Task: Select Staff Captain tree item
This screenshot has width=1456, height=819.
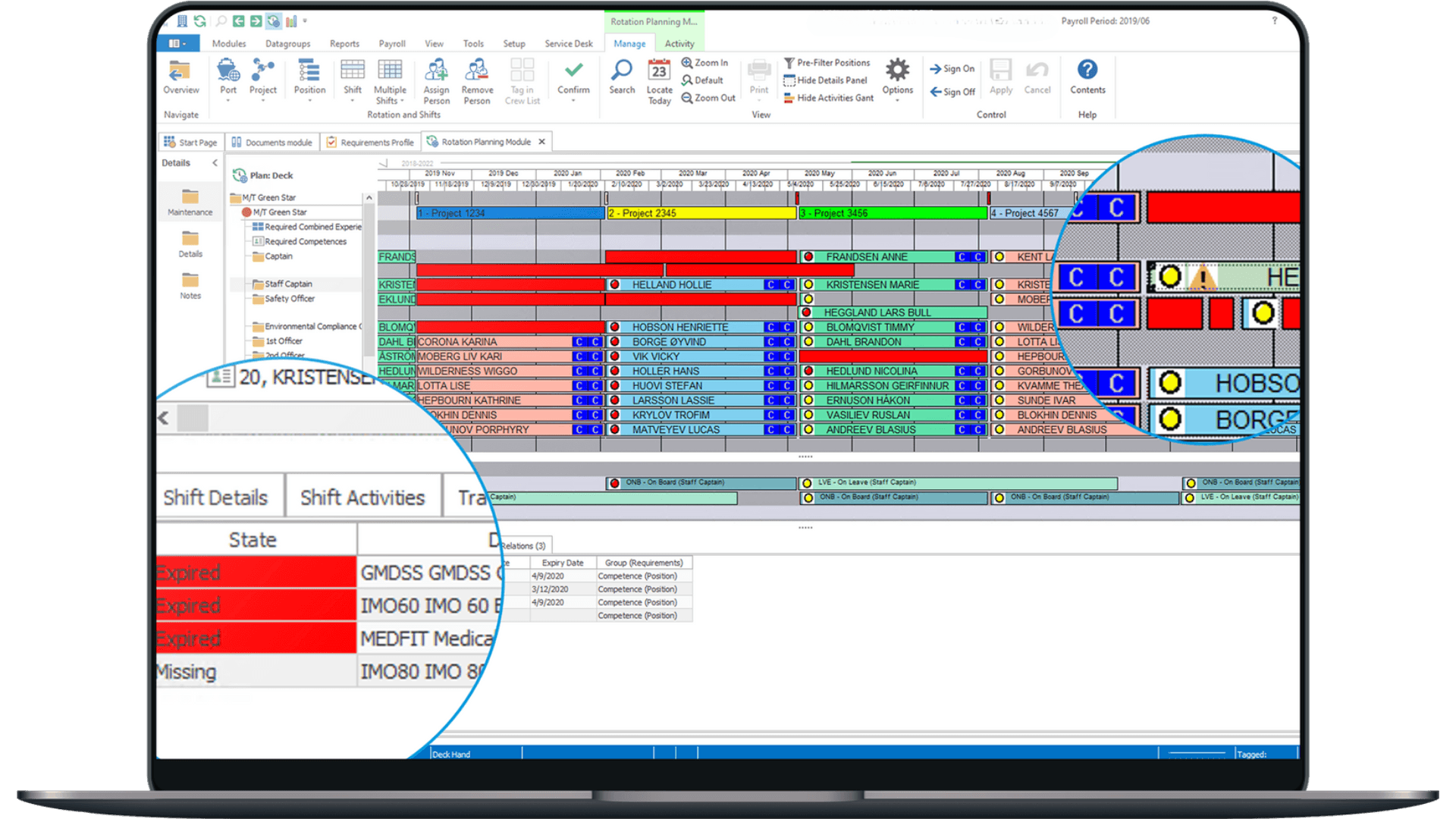Action: tap(288, 284)
